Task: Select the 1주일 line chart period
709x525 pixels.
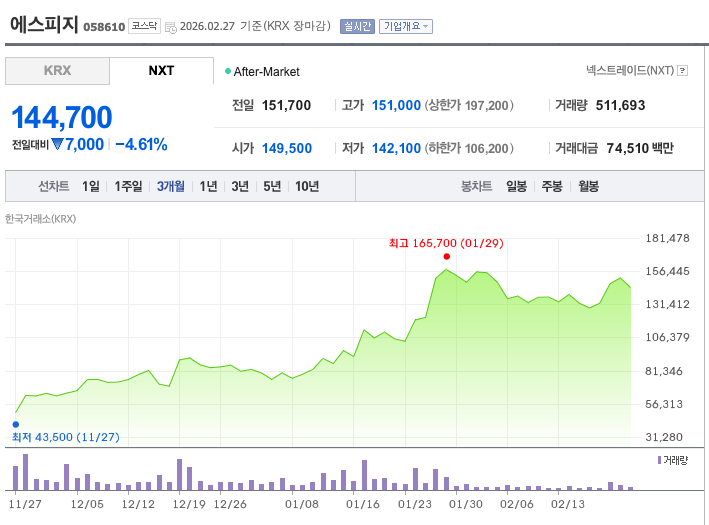Action: pos(128,186)
